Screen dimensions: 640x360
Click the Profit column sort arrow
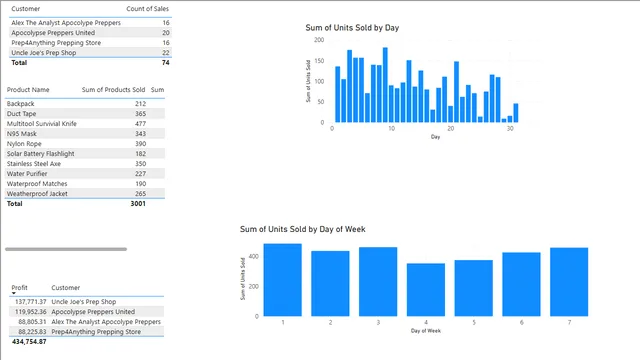[13, 293]
